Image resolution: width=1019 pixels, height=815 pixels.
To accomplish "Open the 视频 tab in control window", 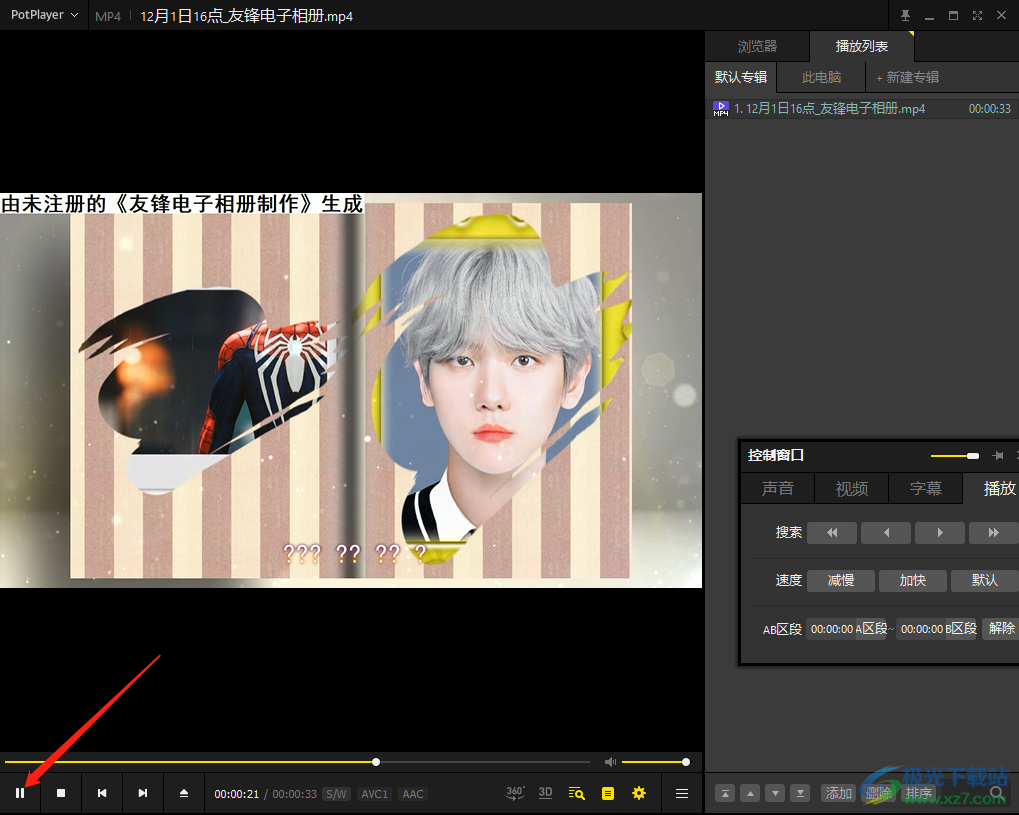I will [x=852, y=488].
